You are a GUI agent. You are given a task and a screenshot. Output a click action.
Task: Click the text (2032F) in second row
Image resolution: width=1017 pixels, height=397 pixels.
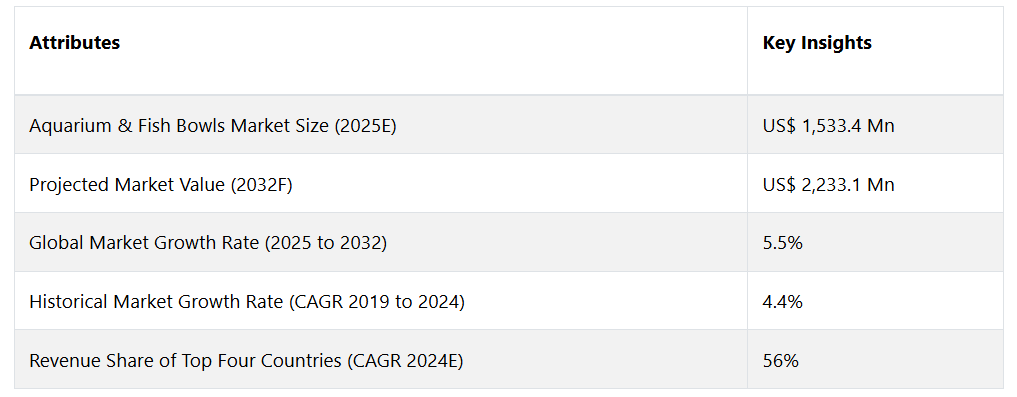(x=262, y=185)
